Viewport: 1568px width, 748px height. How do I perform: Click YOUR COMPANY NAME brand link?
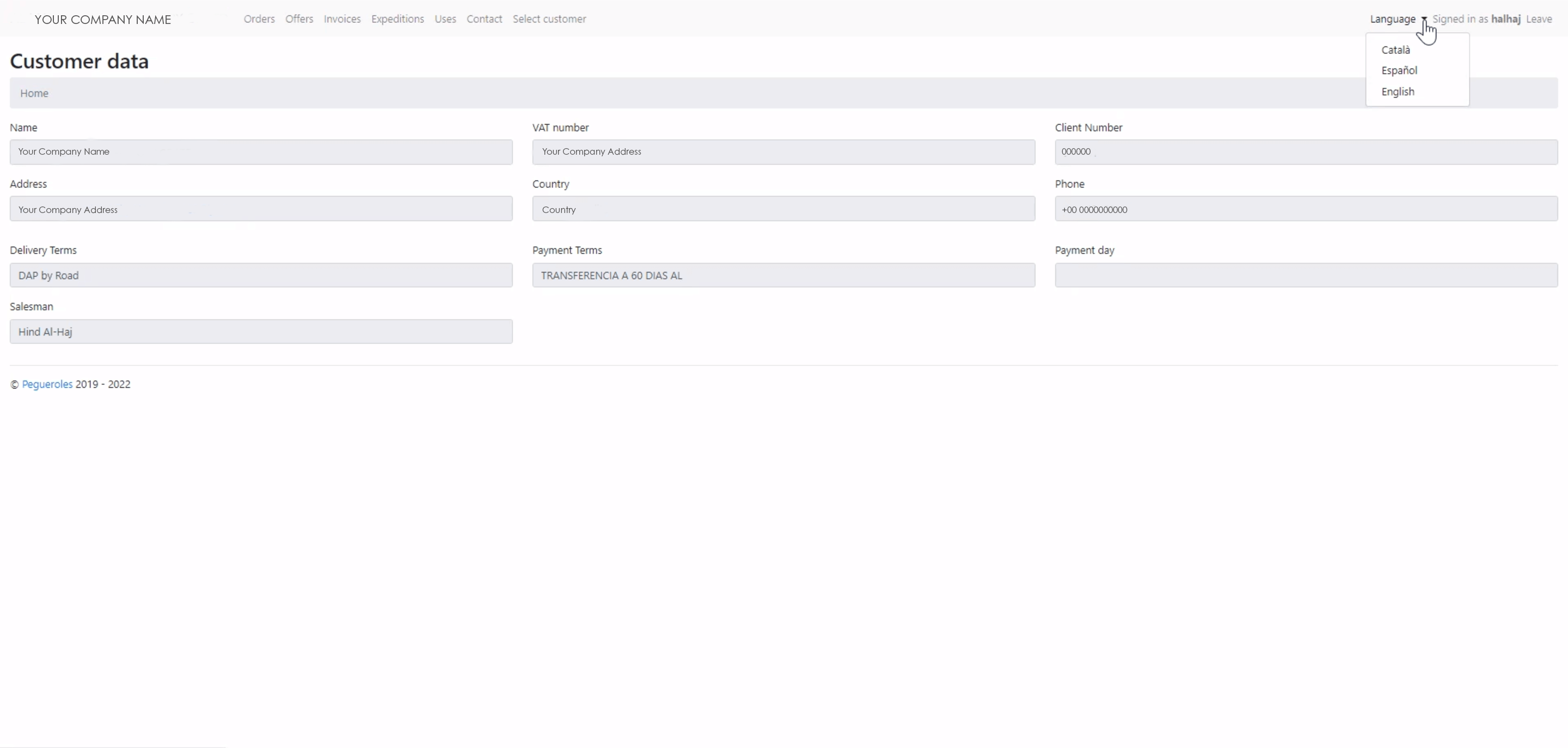coord(102,20)
